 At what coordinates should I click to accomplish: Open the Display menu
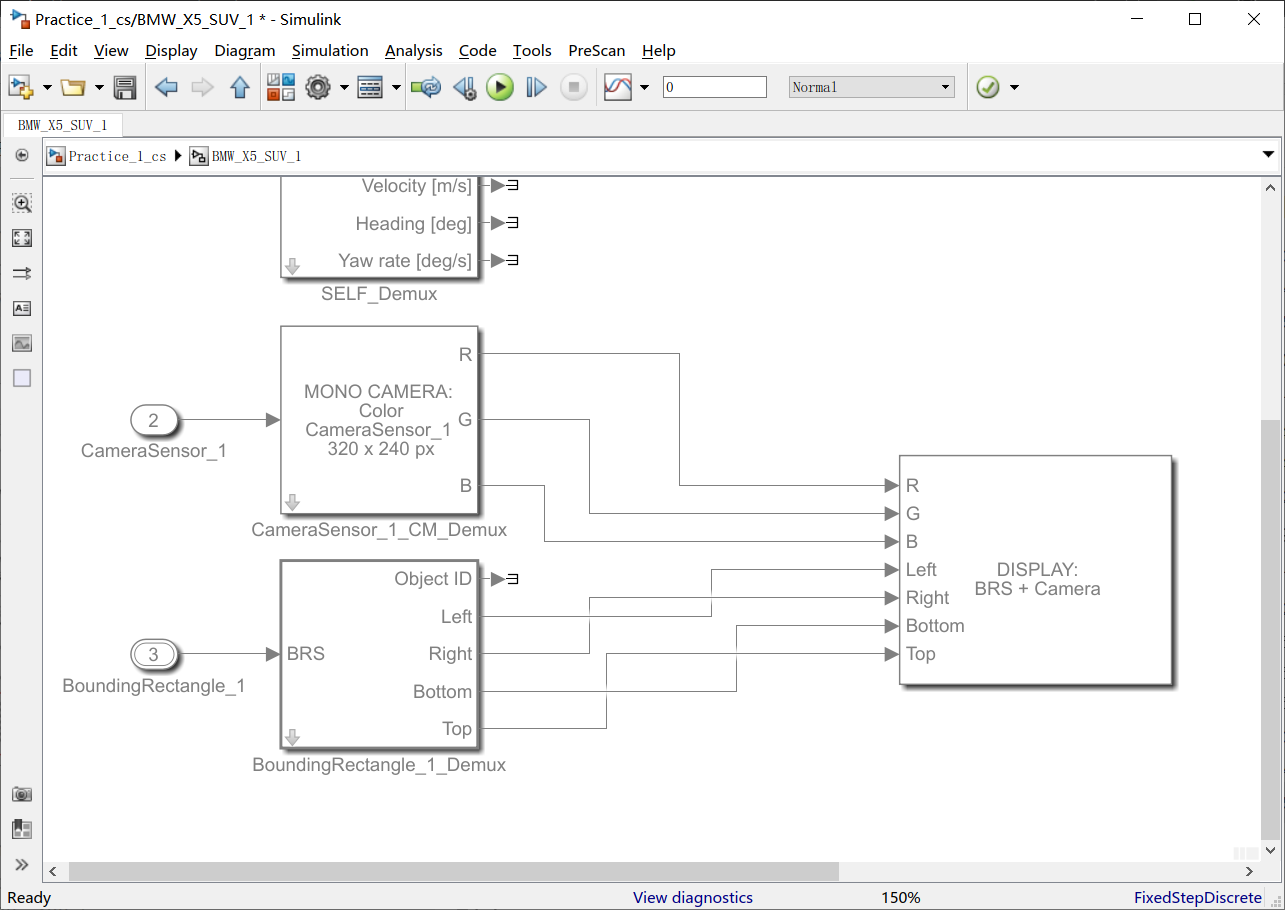[171, 50]
